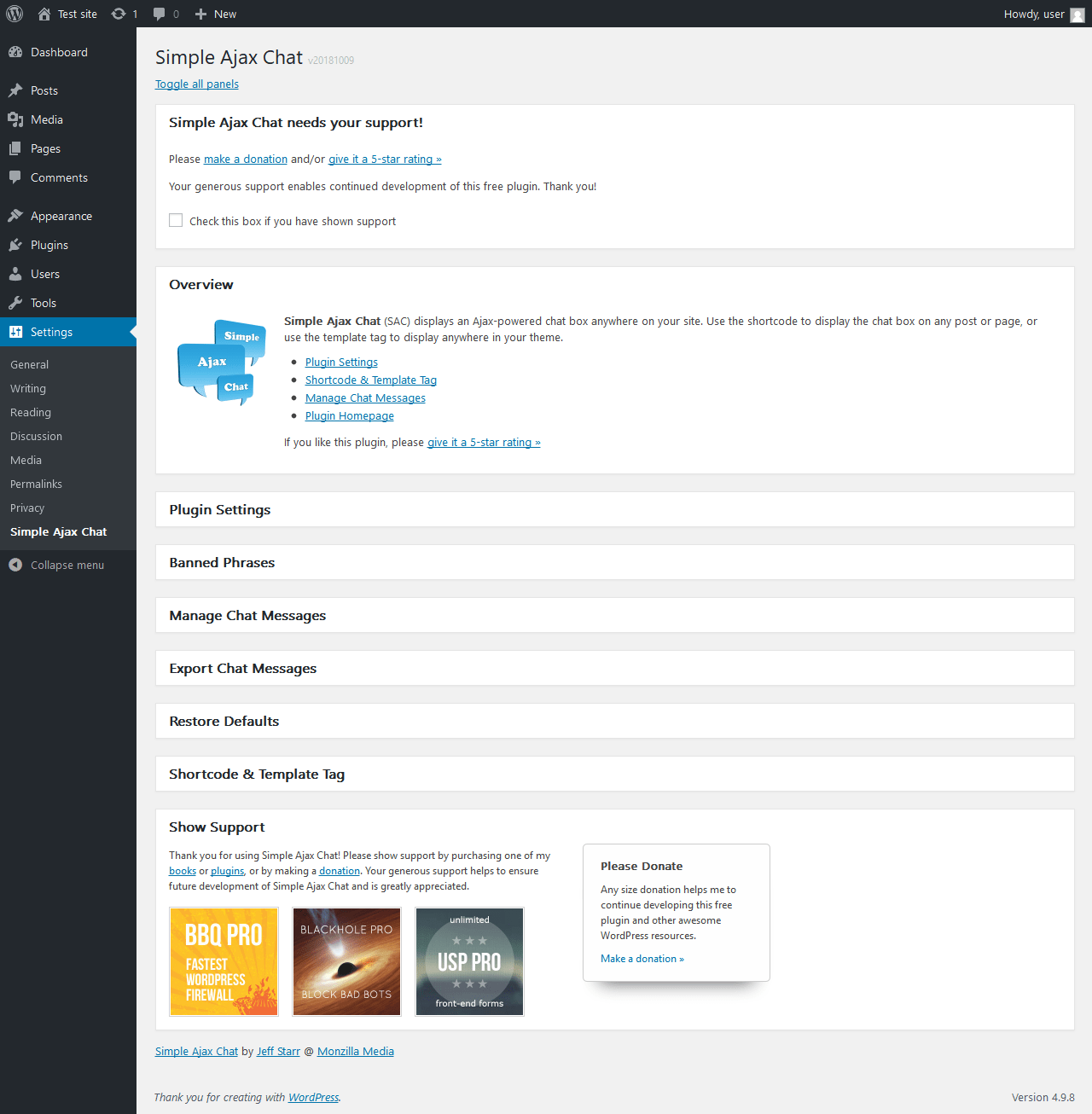
Task: Click the updates refresh icon
Action: [119, 14]
